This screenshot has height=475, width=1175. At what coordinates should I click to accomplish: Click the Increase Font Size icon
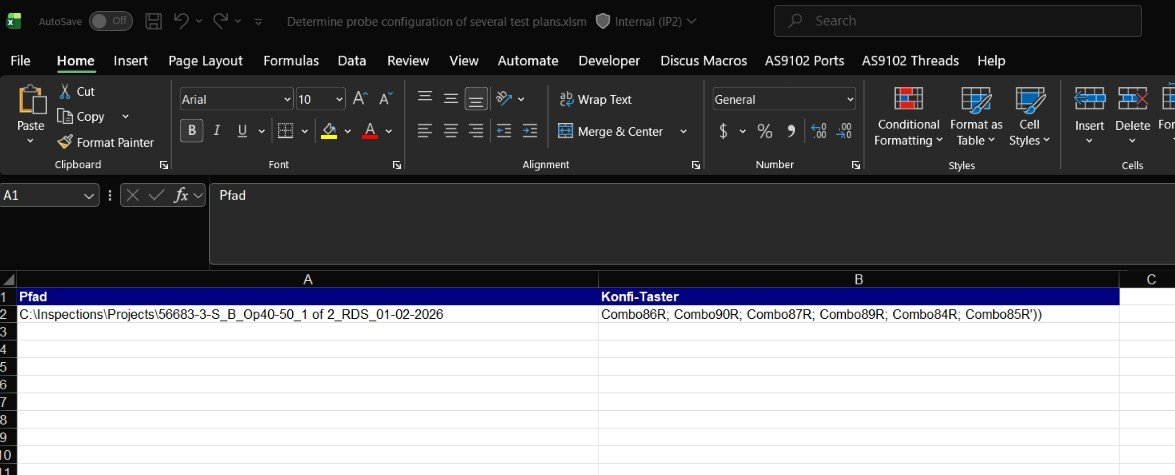tap(360, 99)
